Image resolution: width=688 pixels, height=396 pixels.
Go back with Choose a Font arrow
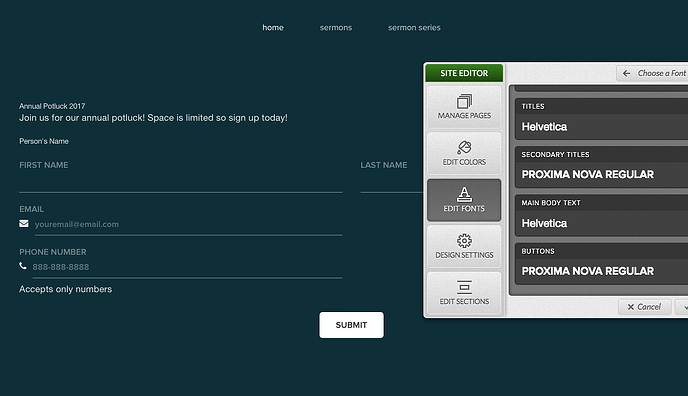coord(627,73)
